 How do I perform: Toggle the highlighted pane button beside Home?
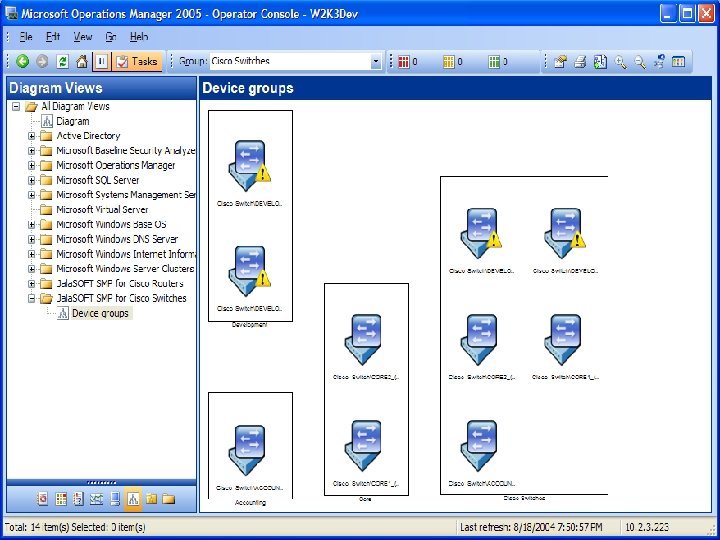[101, 62]
